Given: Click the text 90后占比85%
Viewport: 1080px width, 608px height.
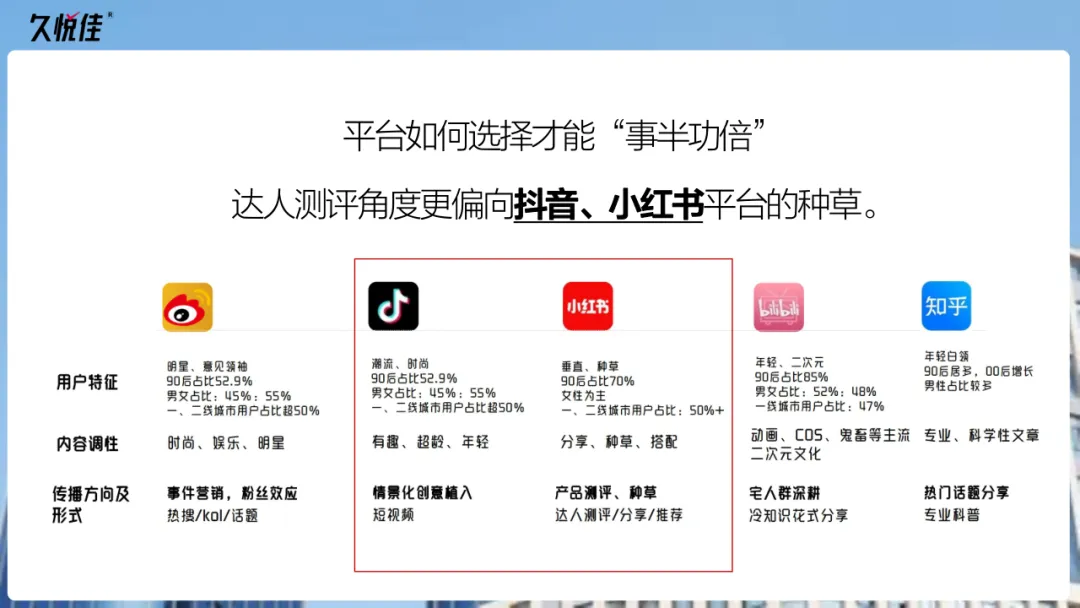Looking at the screenshot, I should coord(791,377).
